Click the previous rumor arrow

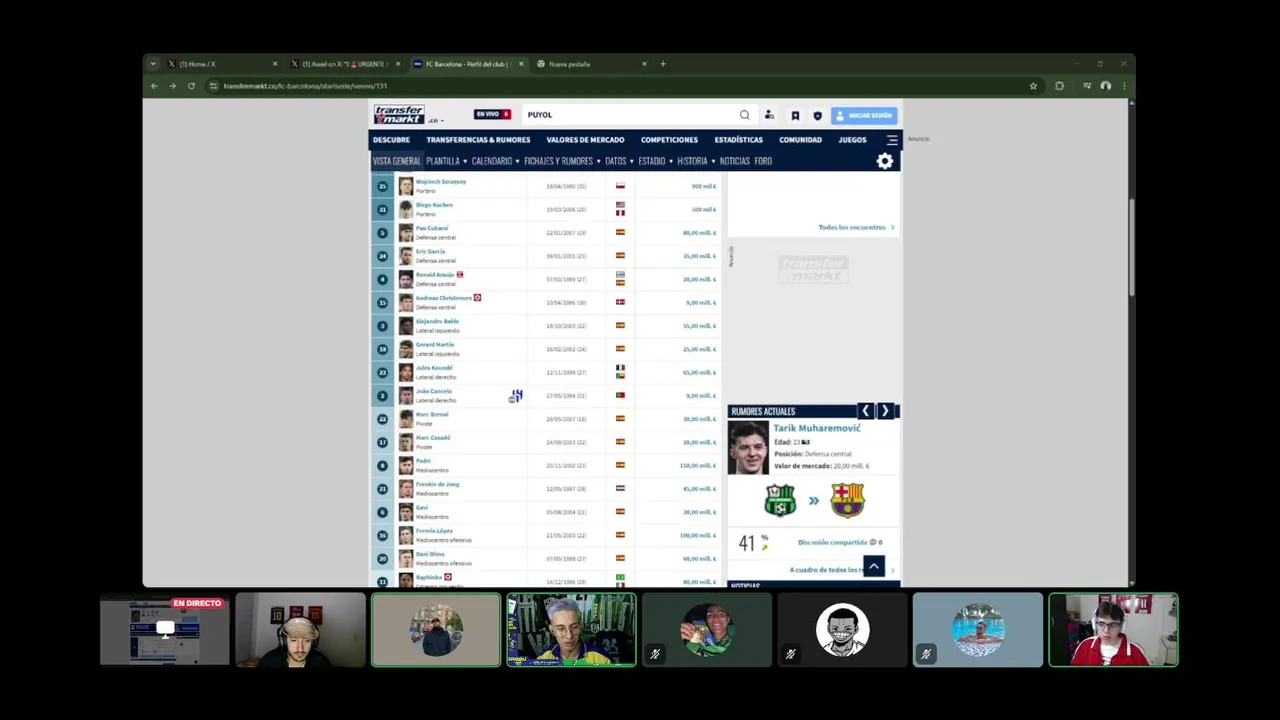pyautogui.click(x=866, y=411)
